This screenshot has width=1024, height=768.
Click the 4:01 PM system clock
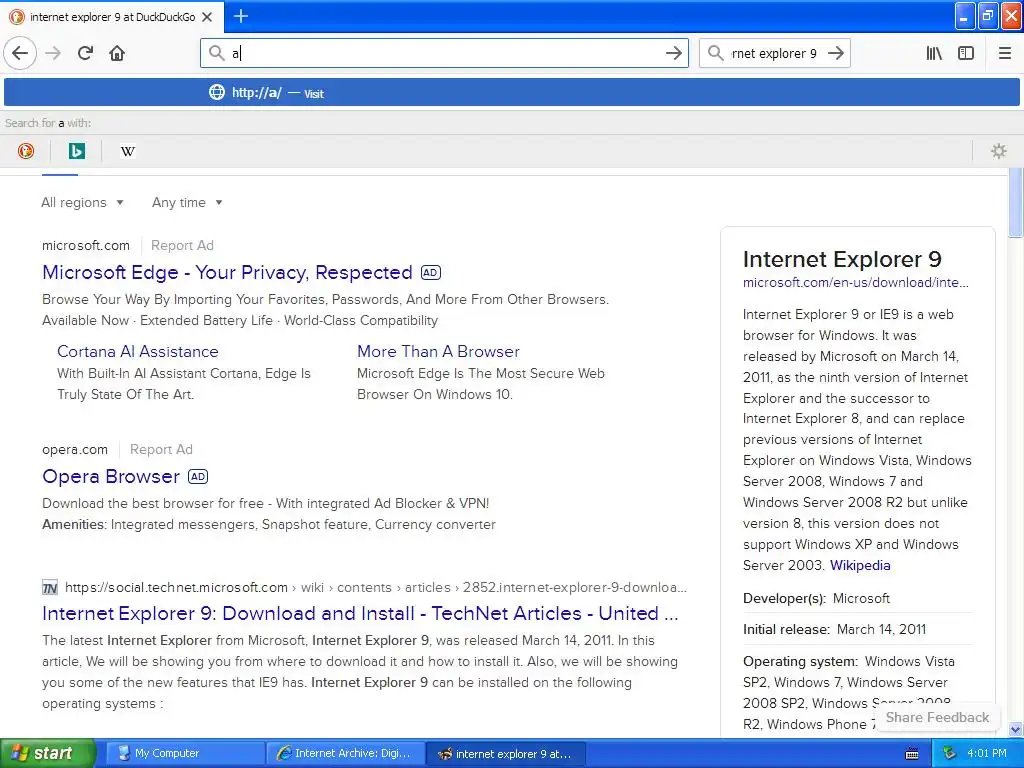[987, 754]
